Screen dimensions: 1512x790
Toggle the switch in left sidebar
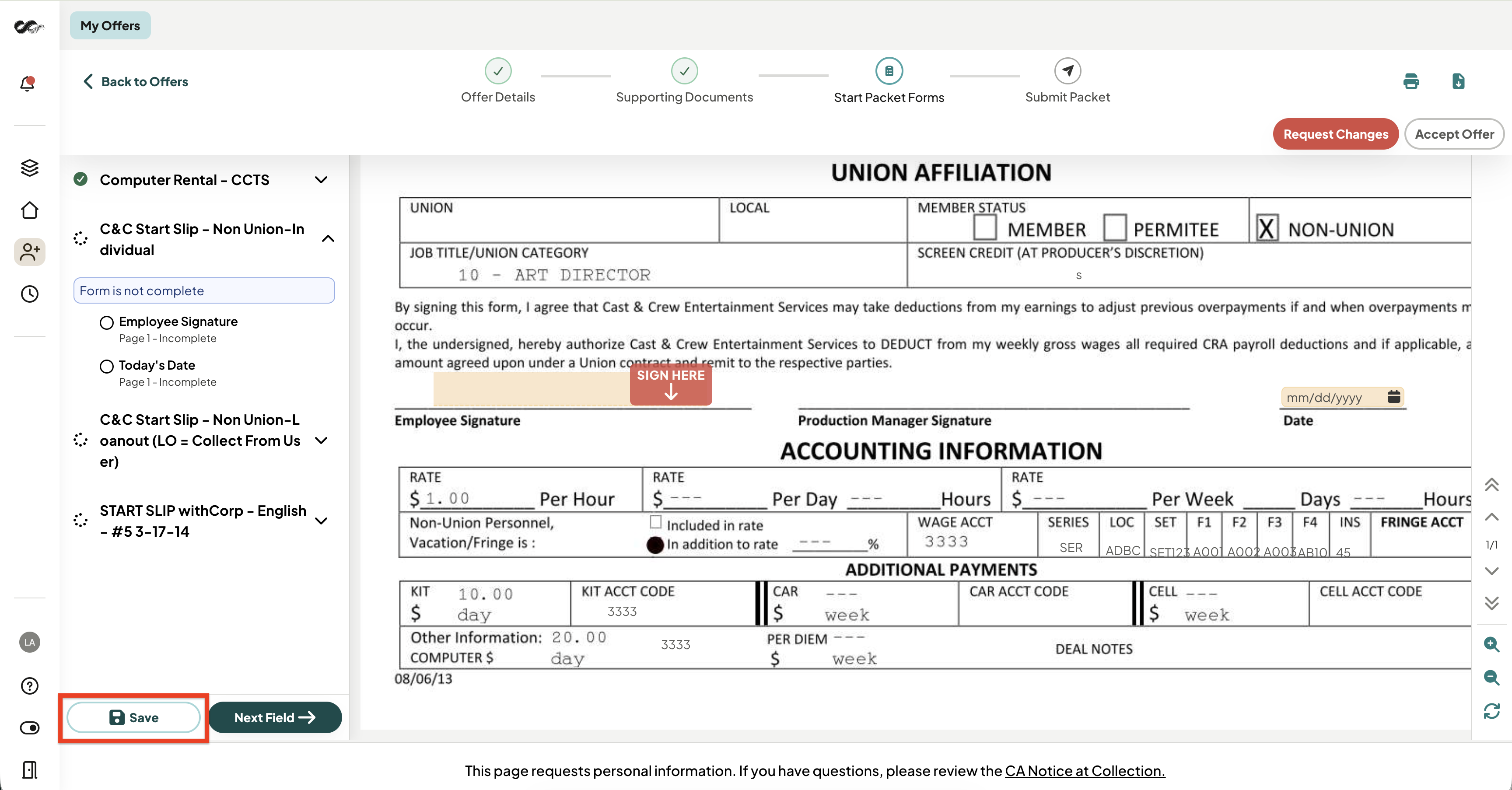click(x=29, y=728)
